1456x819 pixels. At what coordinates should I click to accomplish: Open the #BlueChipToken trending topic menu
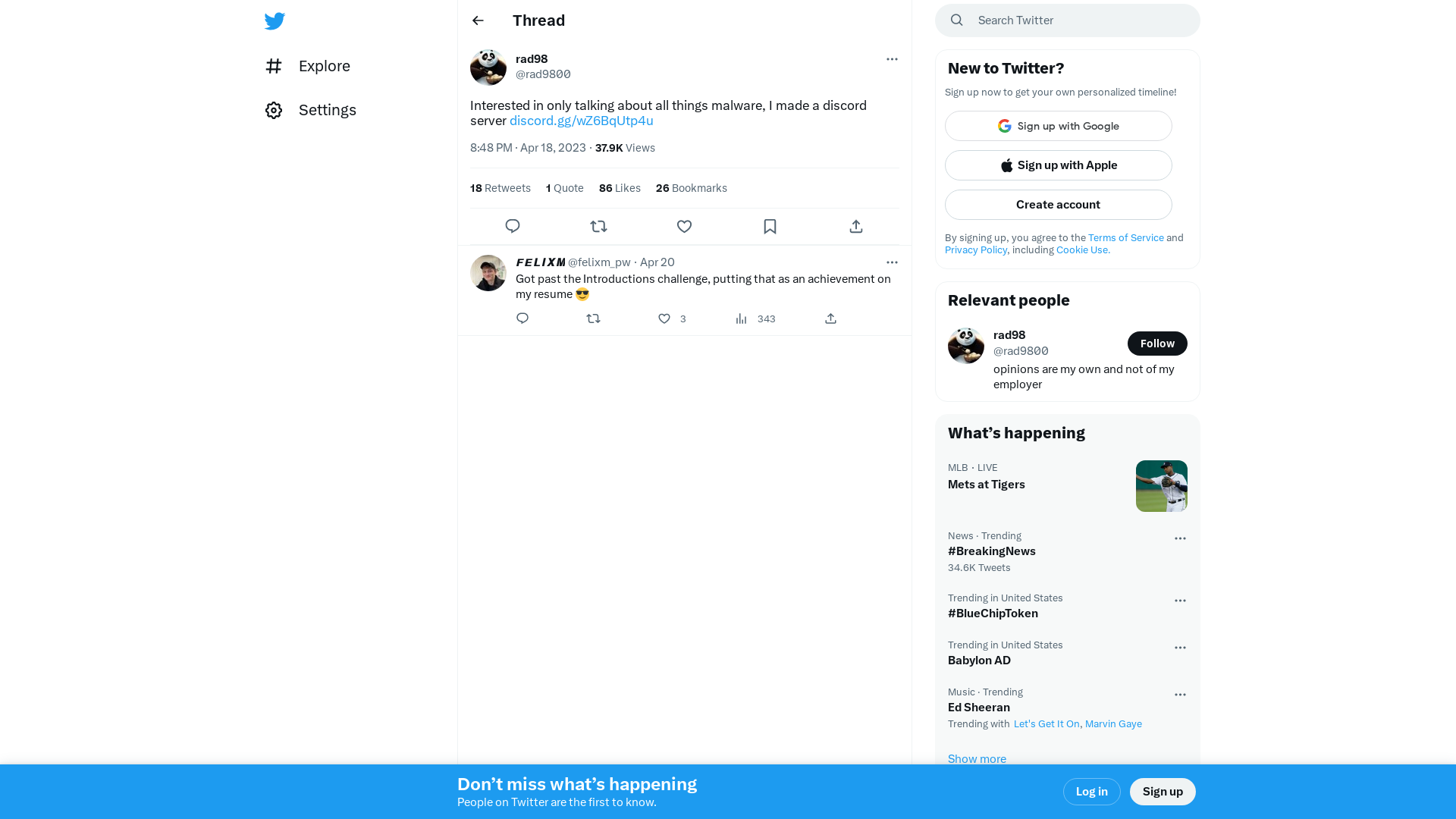coord(1179,600)
